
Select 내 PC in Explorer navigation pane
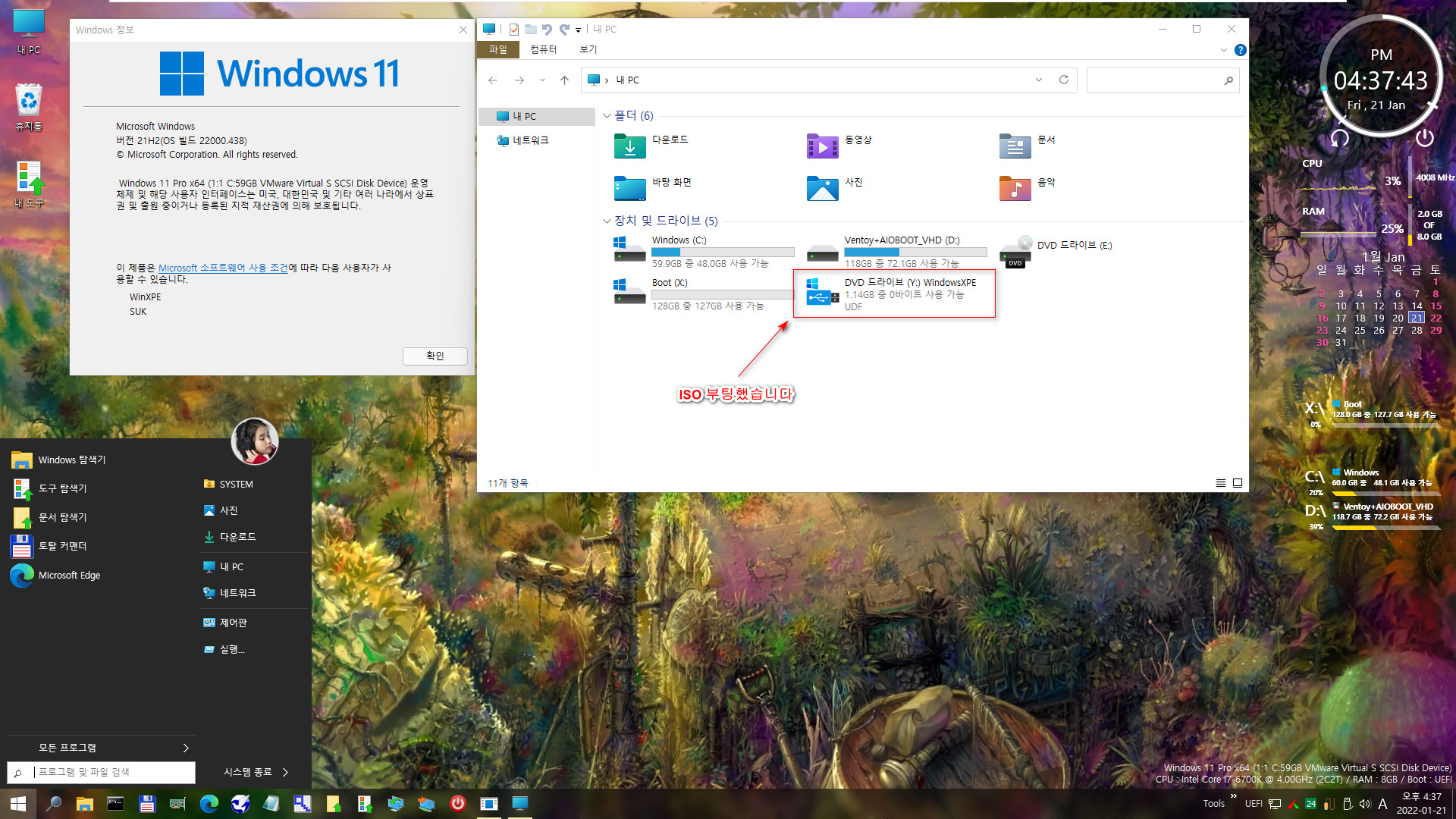537,116
